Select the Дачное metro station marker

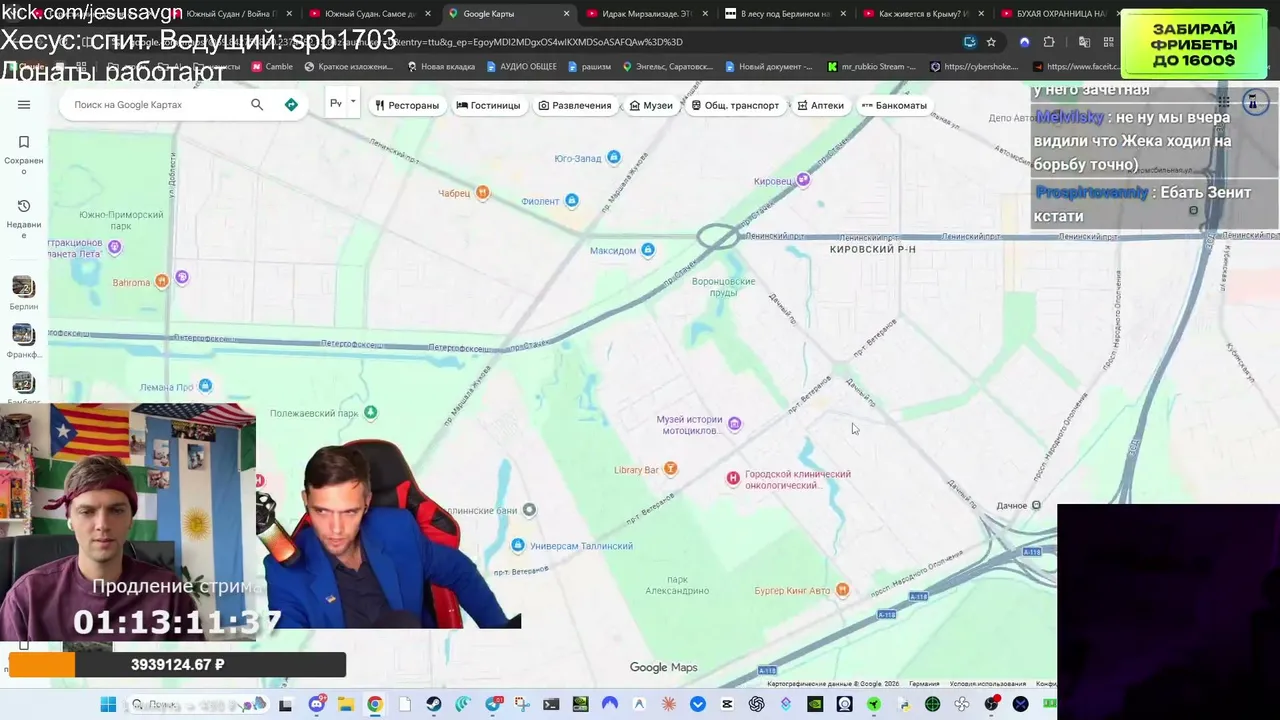pos(1036,505)
